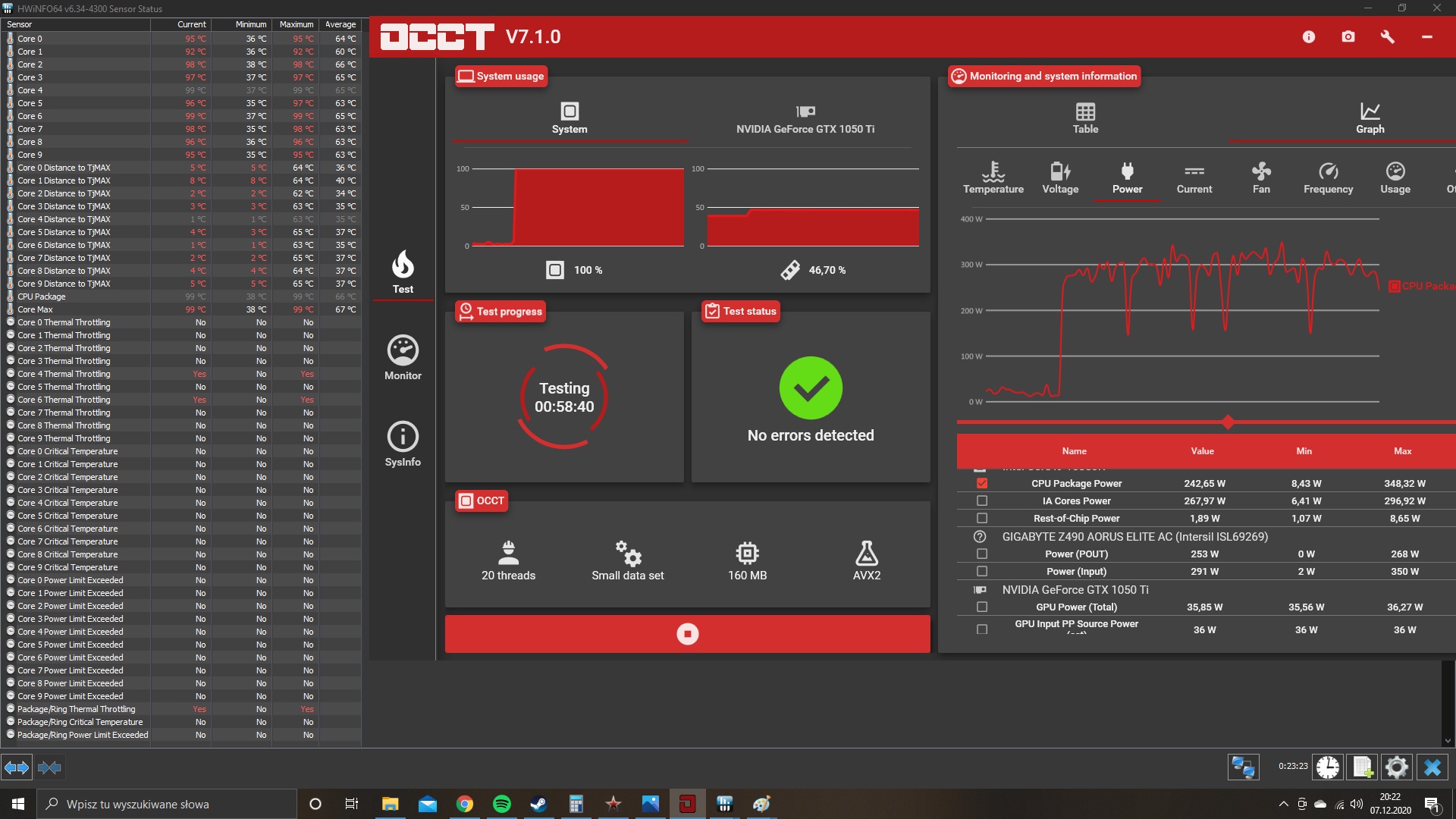The width and height of the screenshot is (1456, 819).
Task: Collapse HWiNFO sensor columns with gray arrows button
Action: (49, 767)
